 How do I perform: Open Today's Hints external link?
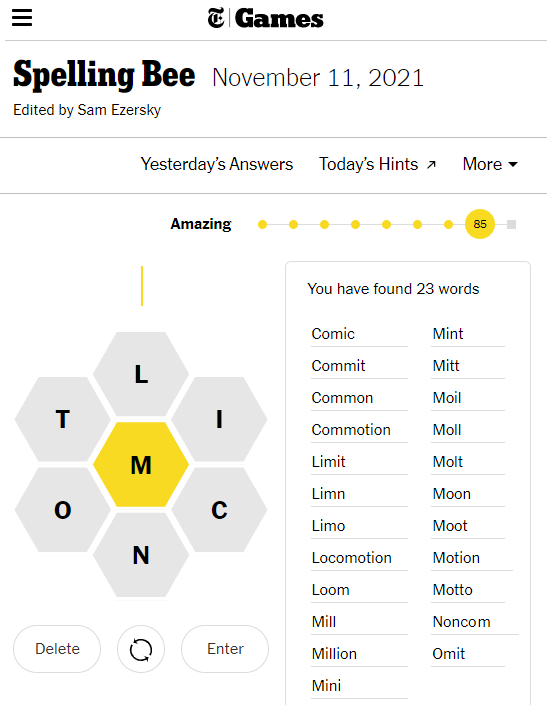[378, 164]
